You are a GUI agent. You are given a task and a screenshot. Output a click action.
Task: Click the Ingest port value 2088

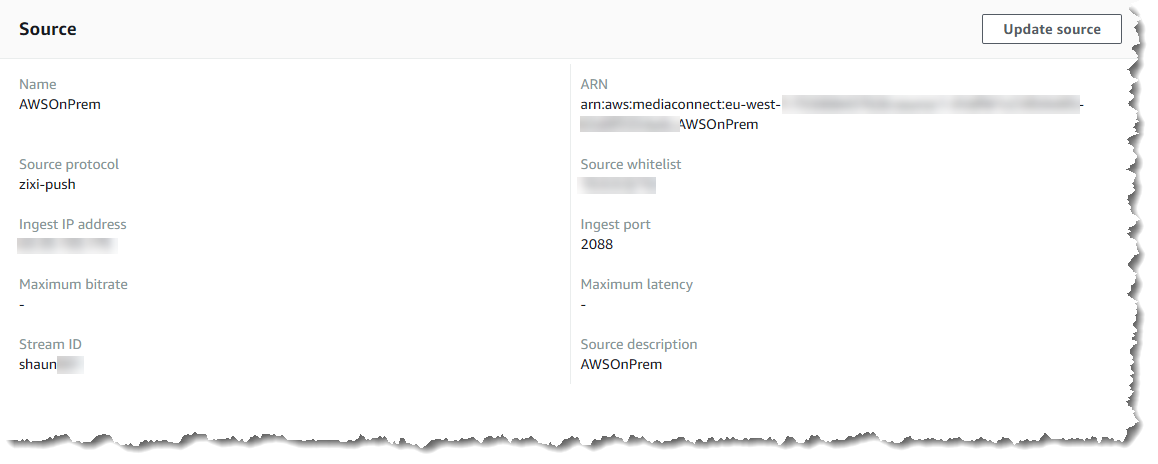[597, 244]
